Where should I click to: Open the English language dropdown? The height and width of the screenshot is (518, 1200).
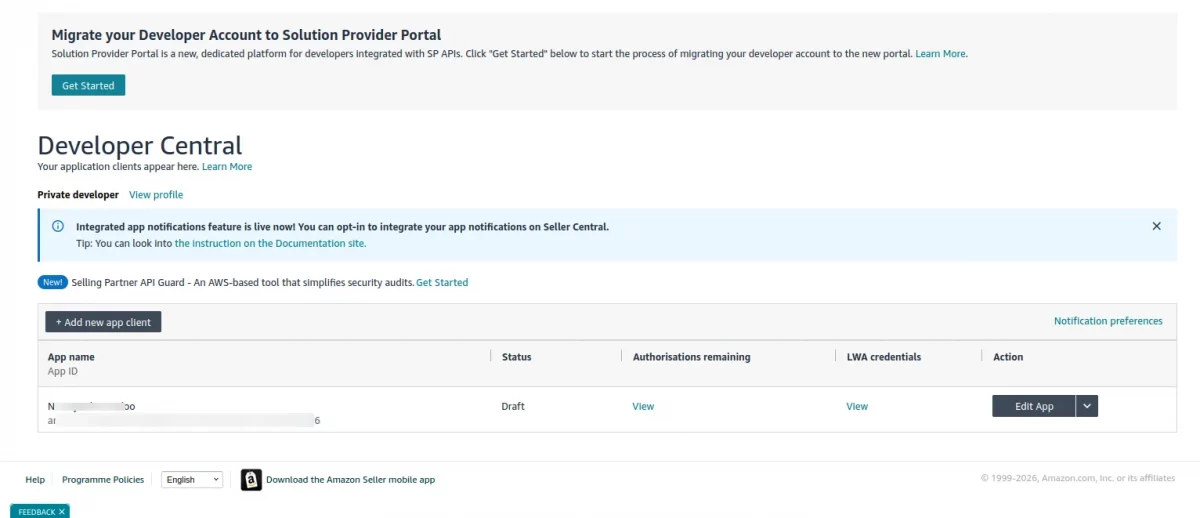coord(192,480)
